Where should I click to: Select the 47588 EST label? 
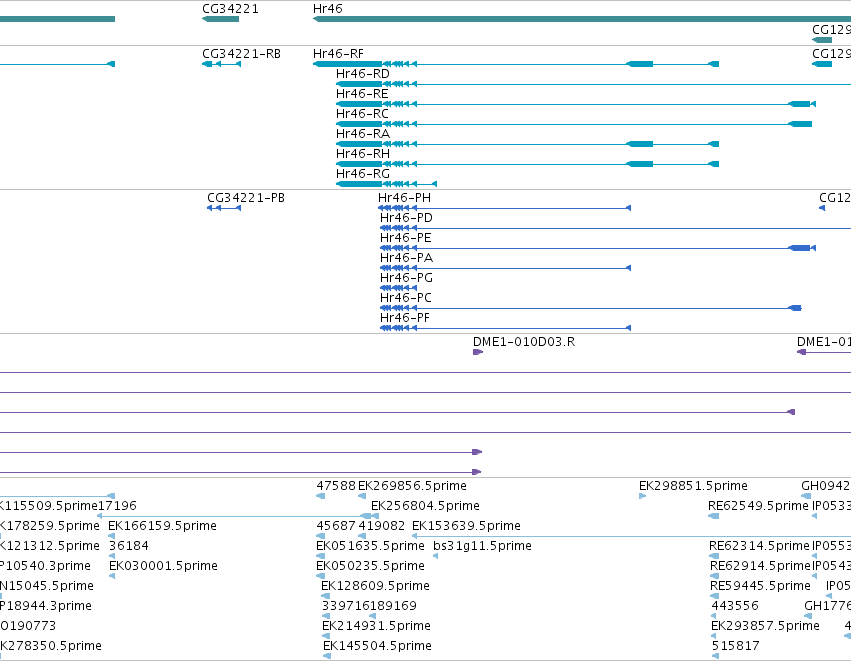coord(336,486)
